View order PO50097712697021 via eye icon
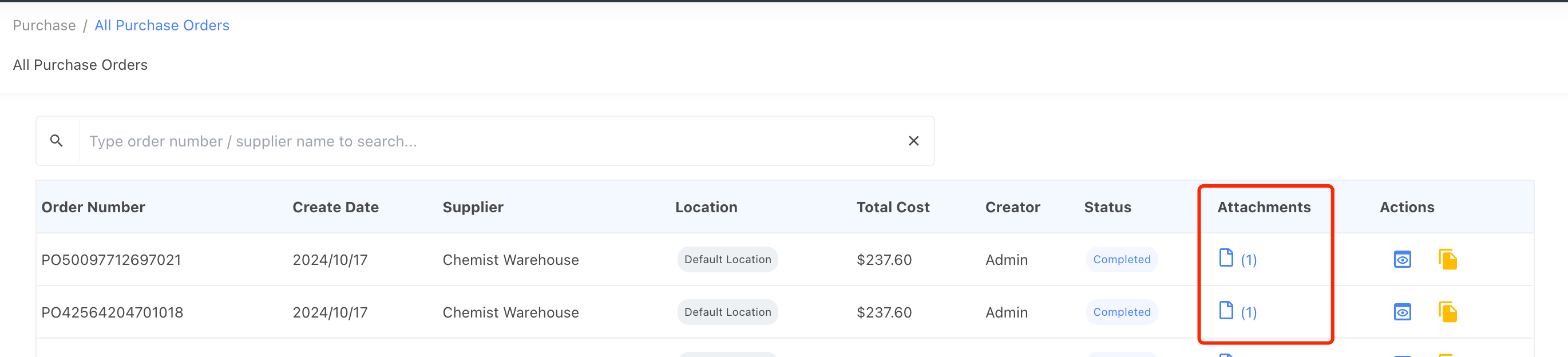The height and width of the screenshot is (357, 1568). [1402, 260]
